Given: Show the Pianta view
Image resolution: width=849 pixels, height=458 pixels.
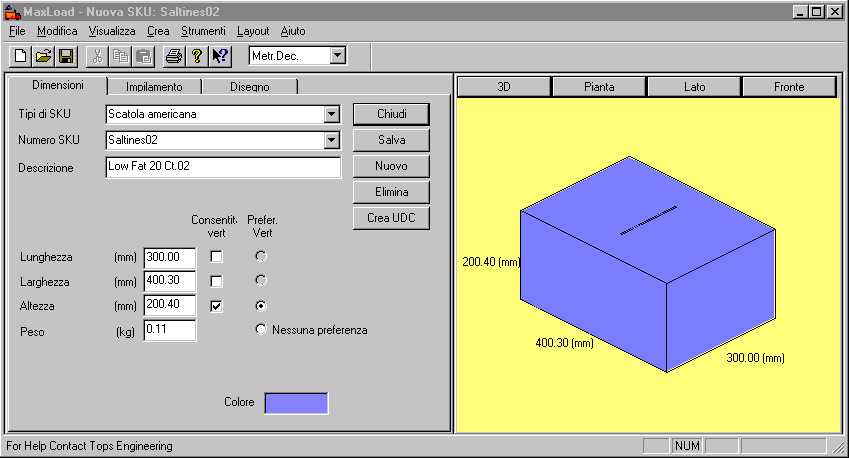Looking at the screenshot, I should [x=599, y=87].
